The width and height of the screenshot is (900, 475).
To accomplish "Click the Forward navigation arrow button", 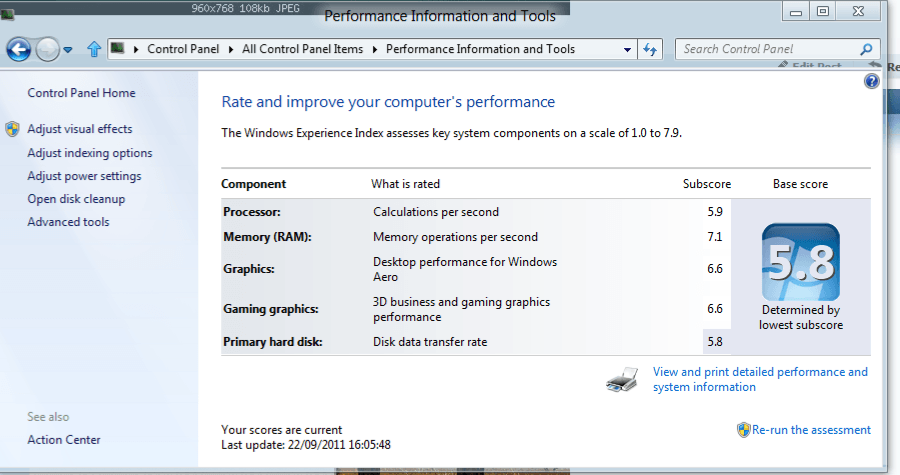I will click(47, 49).
